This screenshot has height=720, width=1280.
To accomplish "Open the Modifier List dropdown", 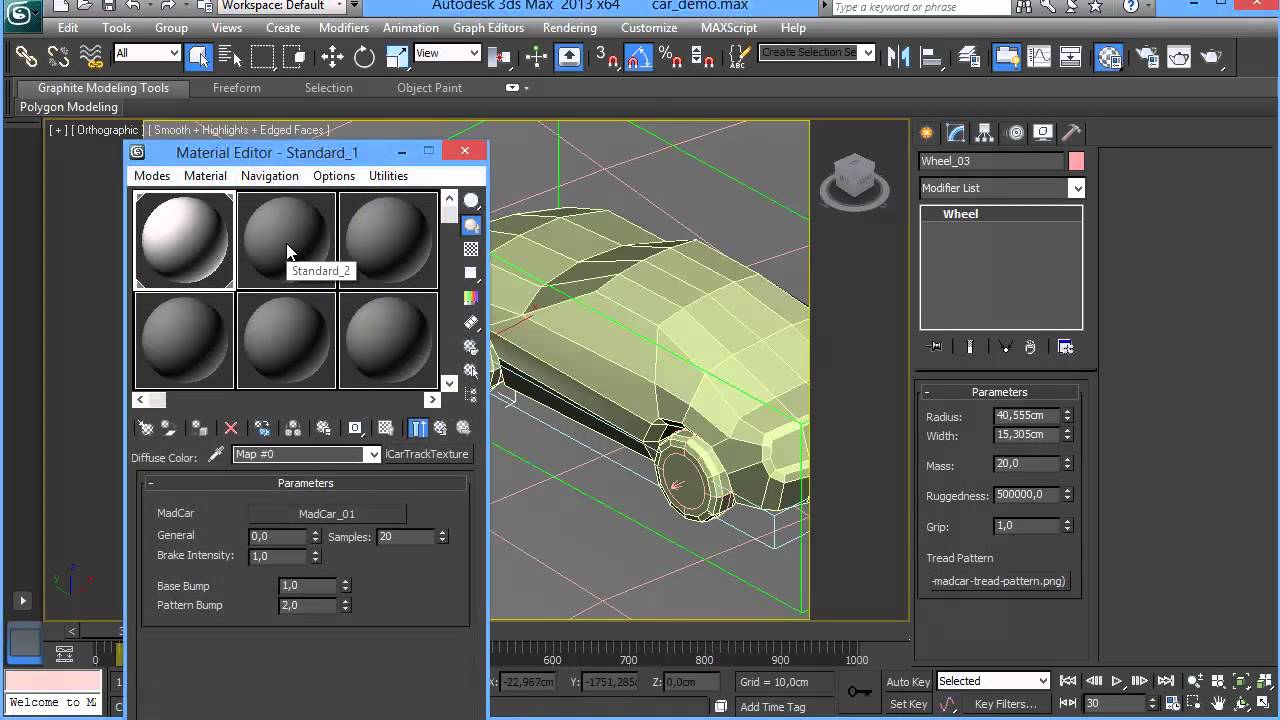I will [1001, 188].
